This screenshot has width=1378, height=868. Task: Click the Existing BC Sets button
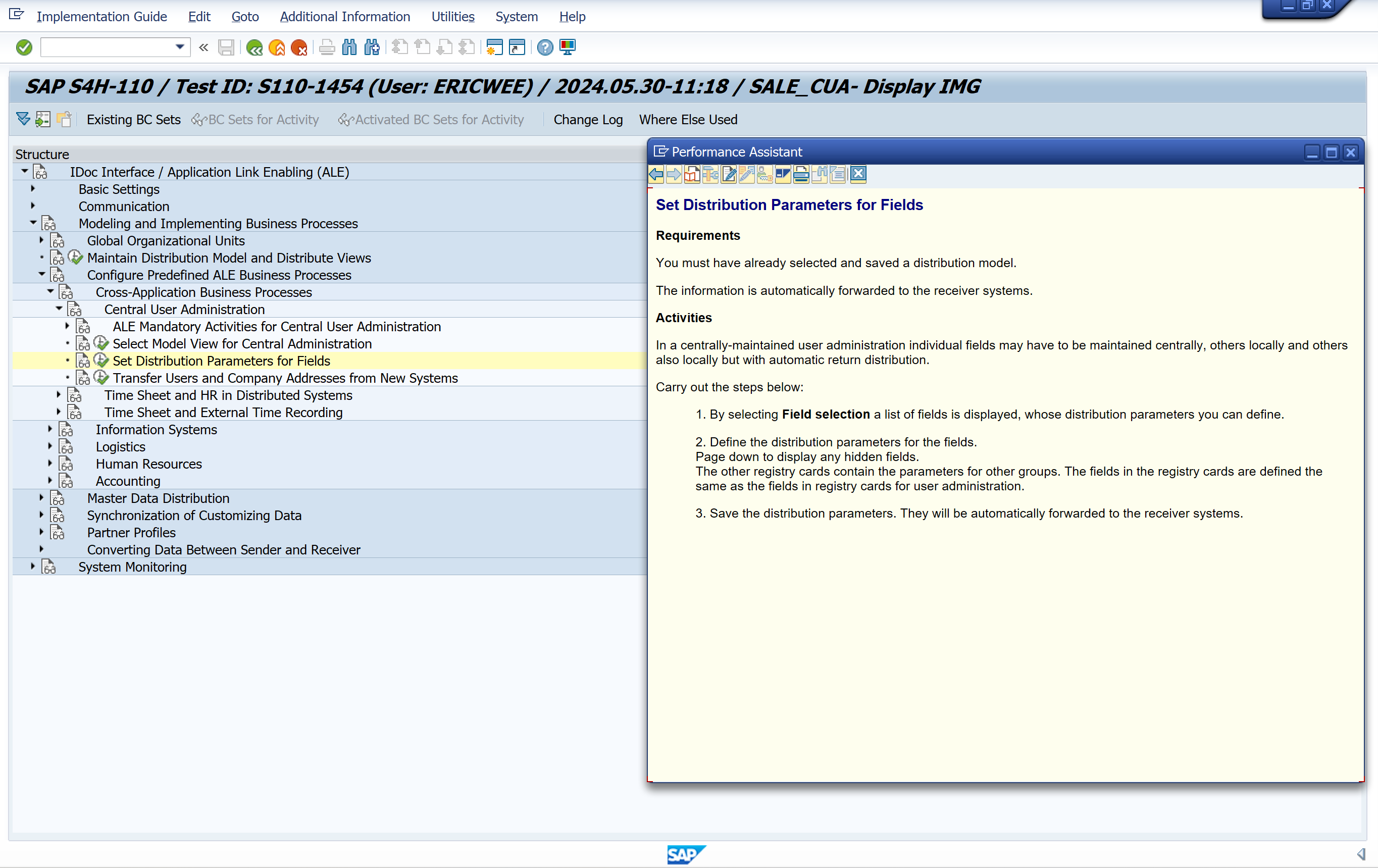[x=133, y=120]
